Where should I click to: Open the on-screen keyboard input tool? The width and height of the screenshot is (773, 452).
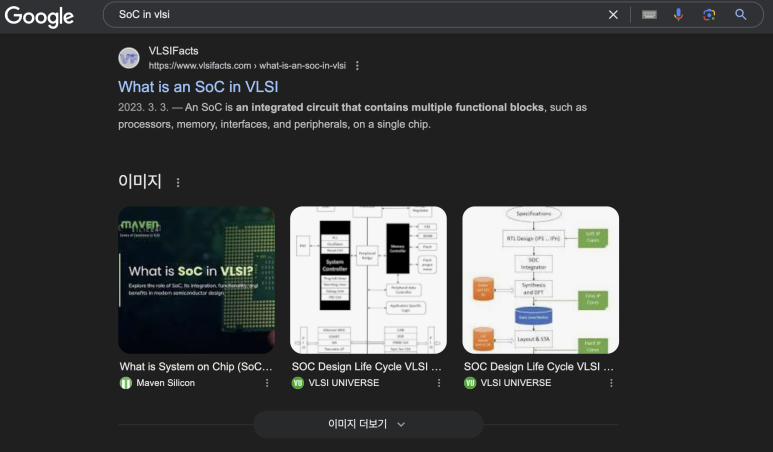click(x=649, y=15)
